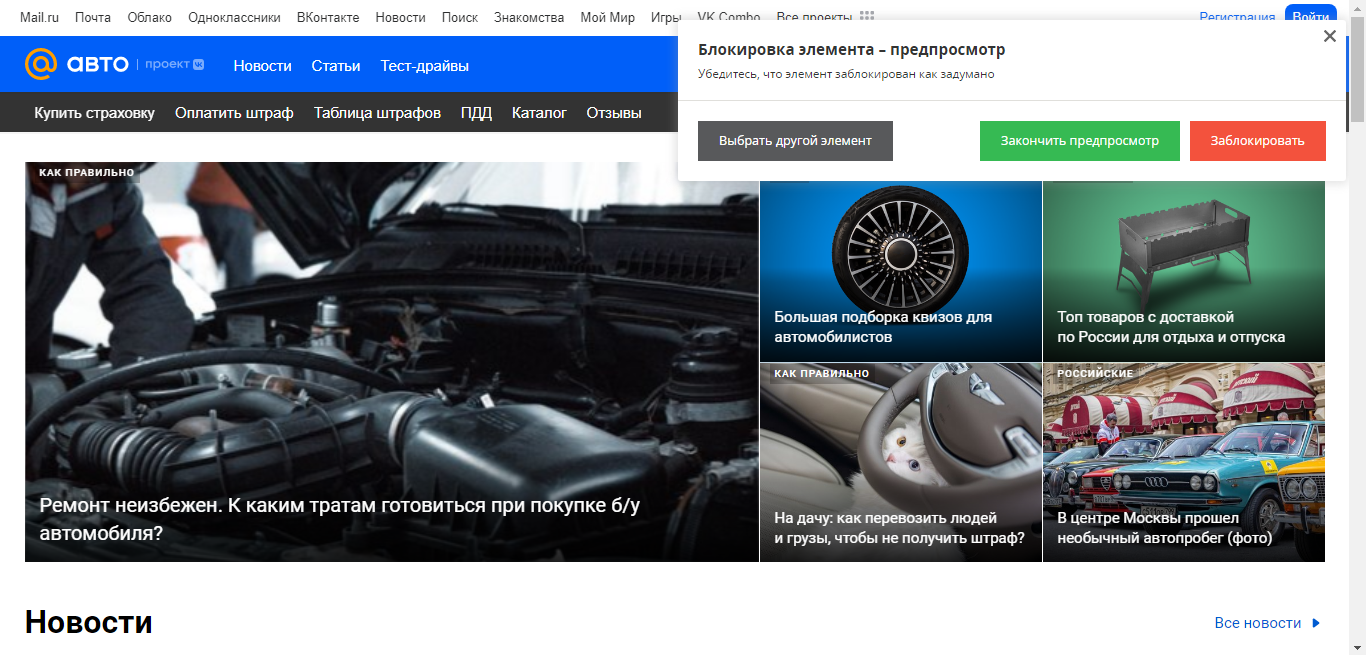Click the blue «Войти» button

point(1311,16)
